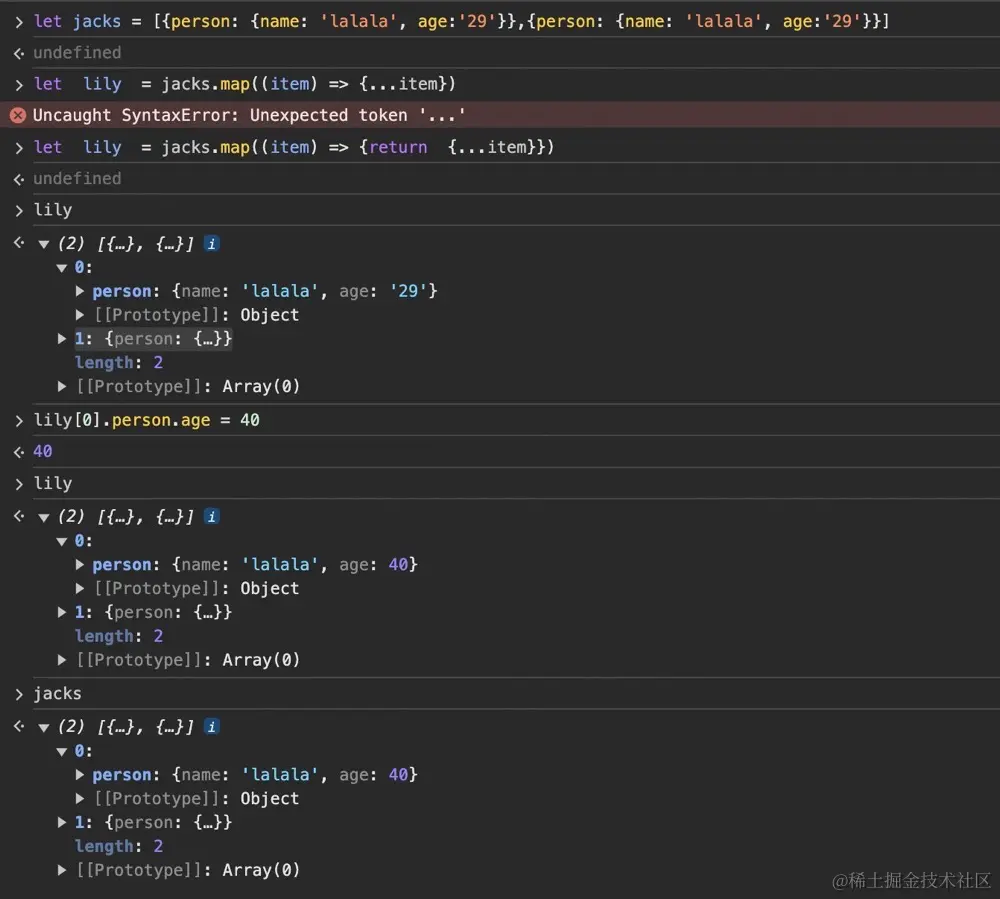Click the returned value 40 line
Viewport: 1000px width, 899px height.
coord(43,451)
